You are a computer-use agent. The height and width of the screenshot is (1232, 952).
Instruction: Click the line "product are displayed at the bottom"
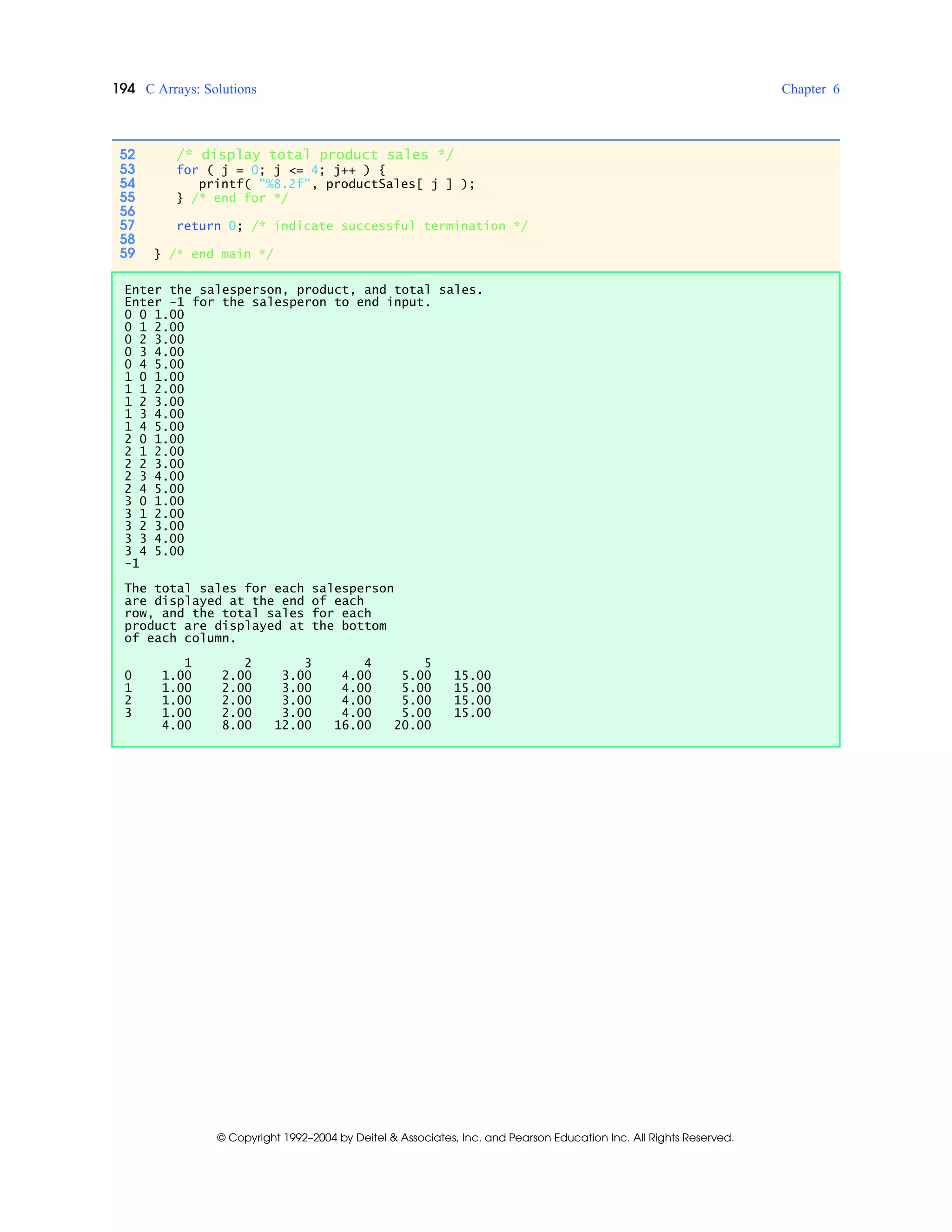point(256,626)
